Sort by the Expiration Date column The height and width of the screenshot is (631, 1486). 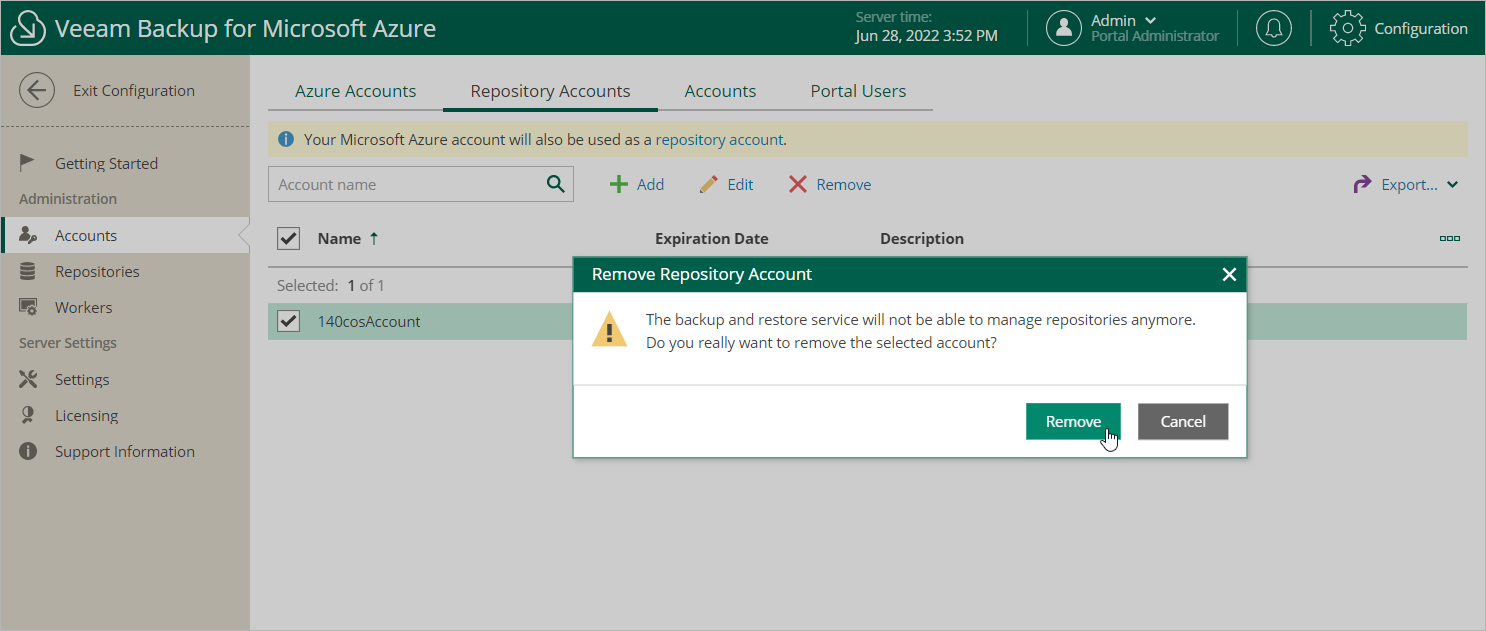tap(712, 238)
